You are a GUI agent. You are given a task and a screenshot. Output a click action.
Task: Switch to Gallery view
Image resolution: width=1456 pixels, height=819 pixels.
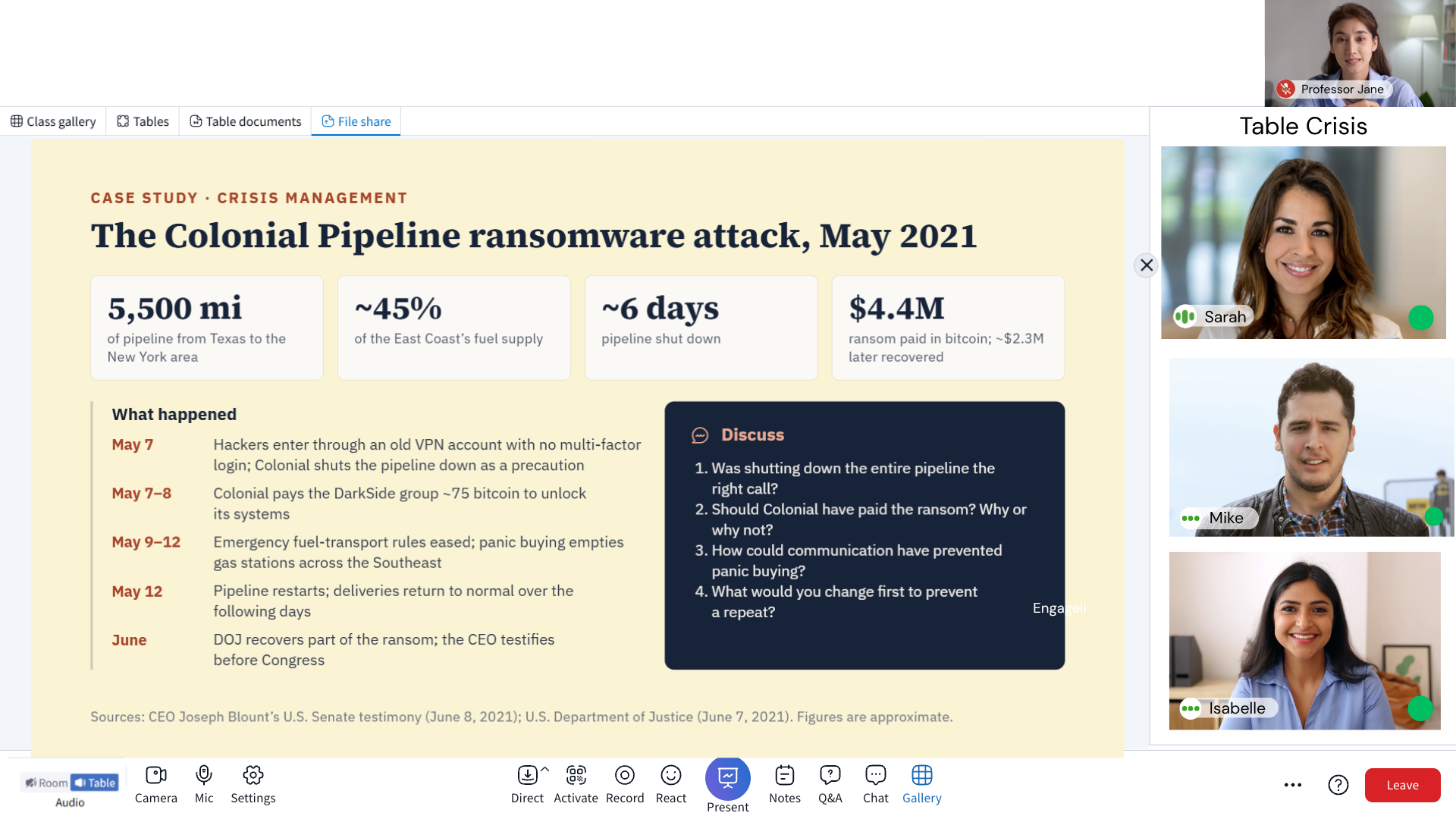pyautogui.click(x=922, y=785)
